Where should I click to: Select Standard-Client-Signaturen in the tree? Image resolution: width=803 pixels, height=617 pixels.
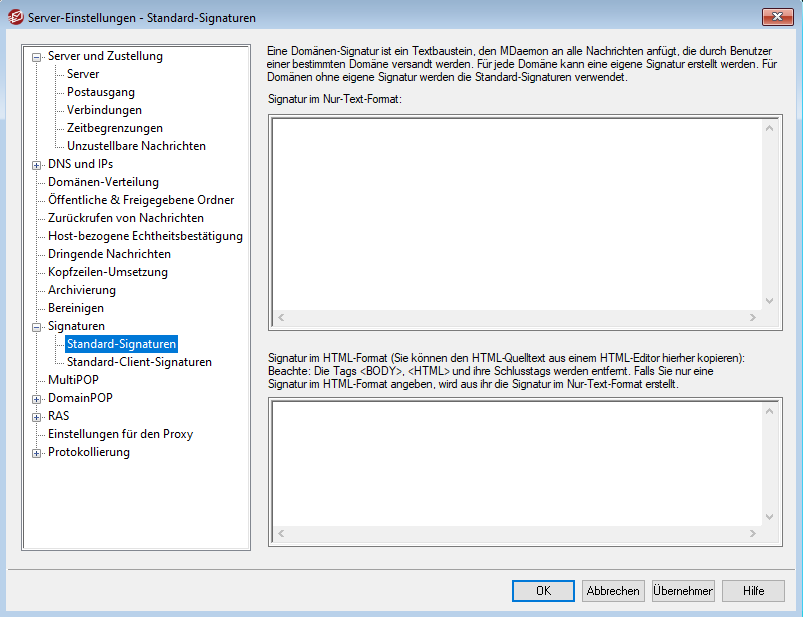point(139,362)
